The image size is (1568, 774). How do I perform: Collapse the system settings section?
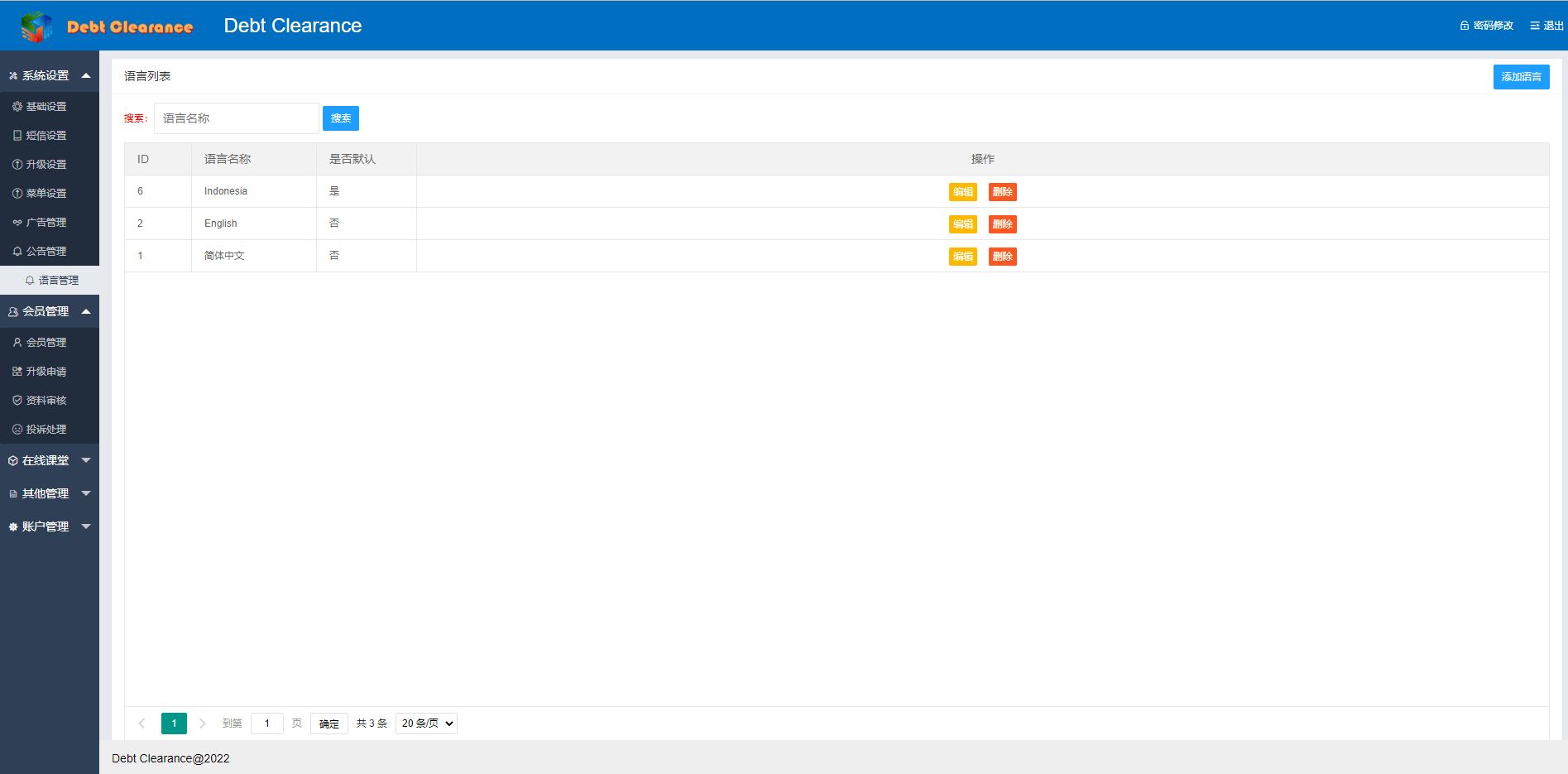[86, 75]
